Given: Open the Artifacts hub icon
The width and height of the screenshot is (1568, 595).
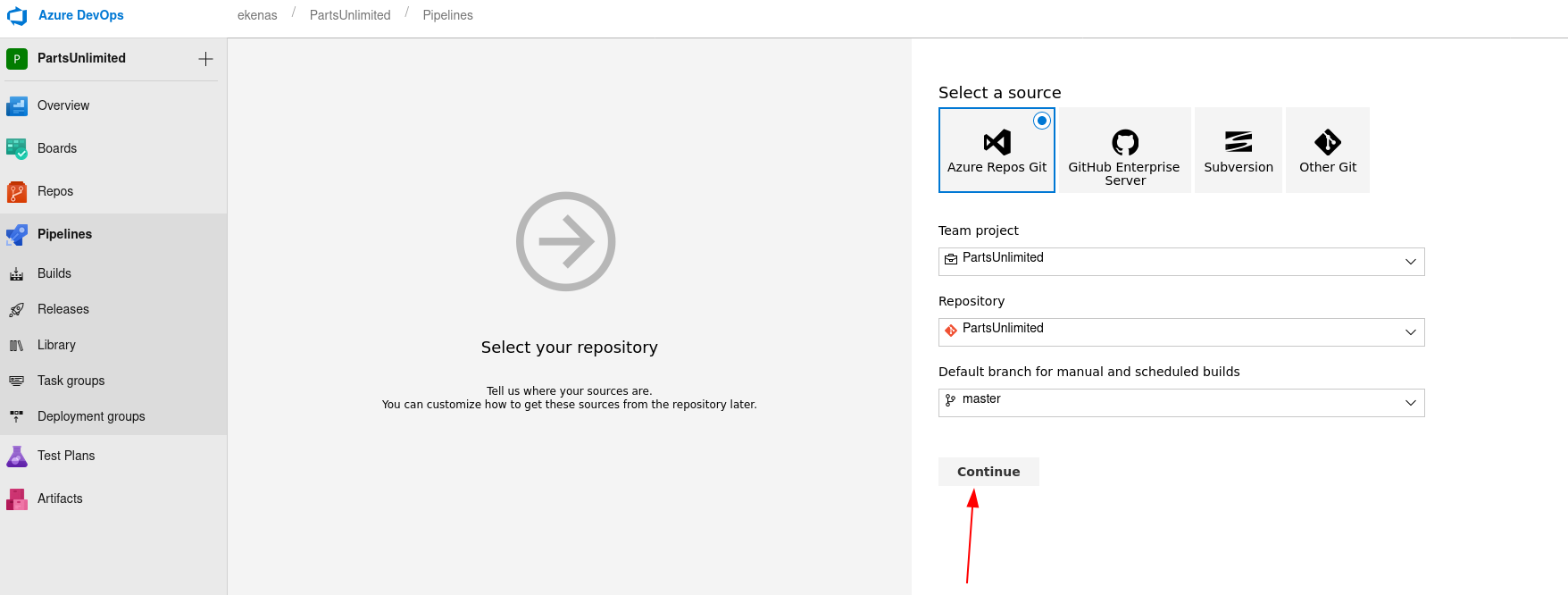Looking at the screenshot, I should pyautogui.click(x=17, y=499).
